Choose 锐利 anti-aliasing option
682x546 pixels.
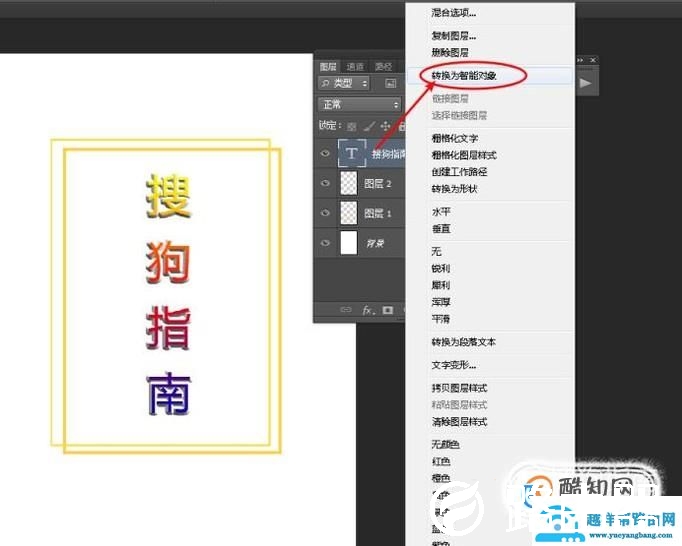click(x=441, y=268)
